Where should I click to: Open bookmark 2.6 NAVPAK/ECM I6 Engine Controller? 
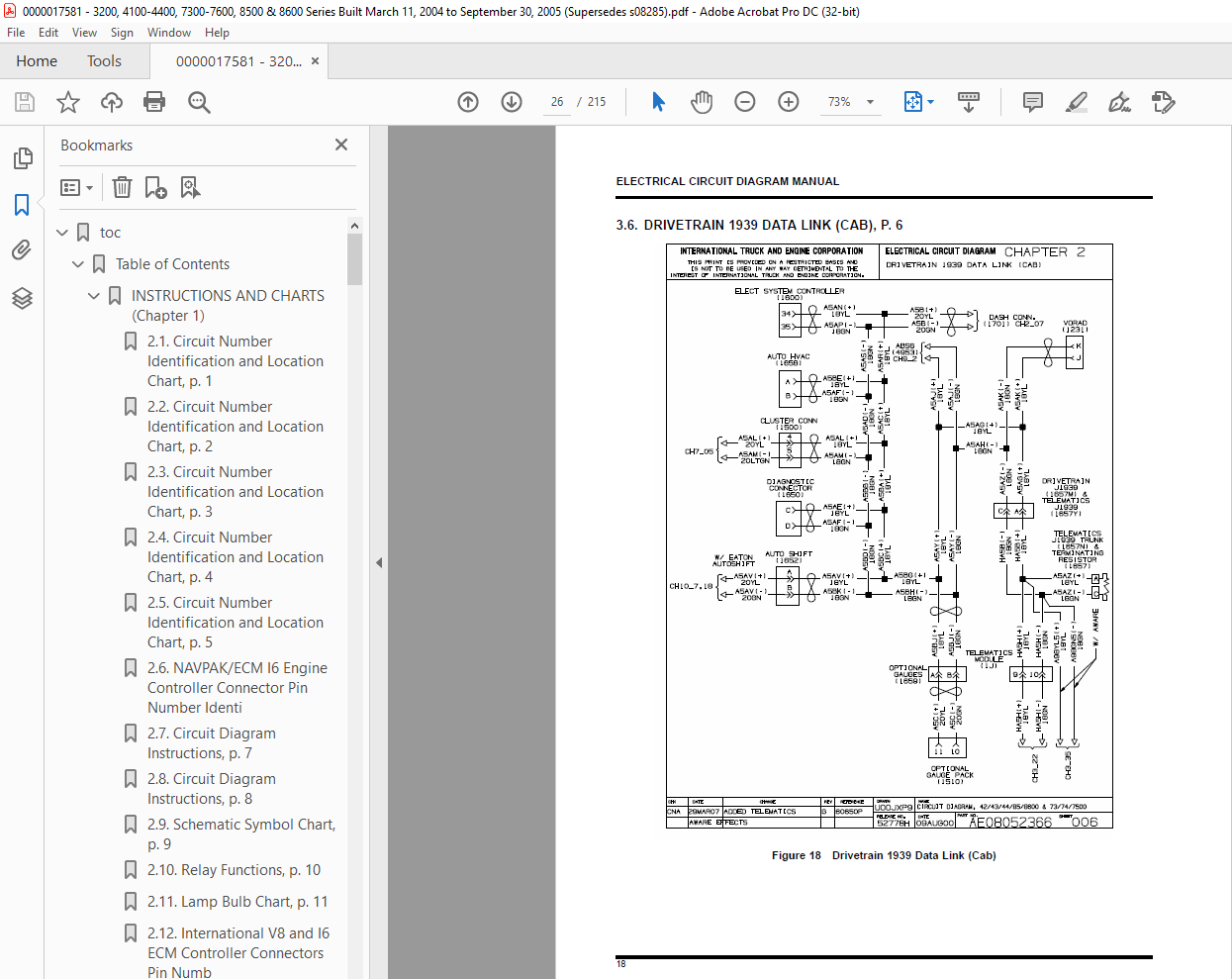pyautogui.click(x=237, y=688)
